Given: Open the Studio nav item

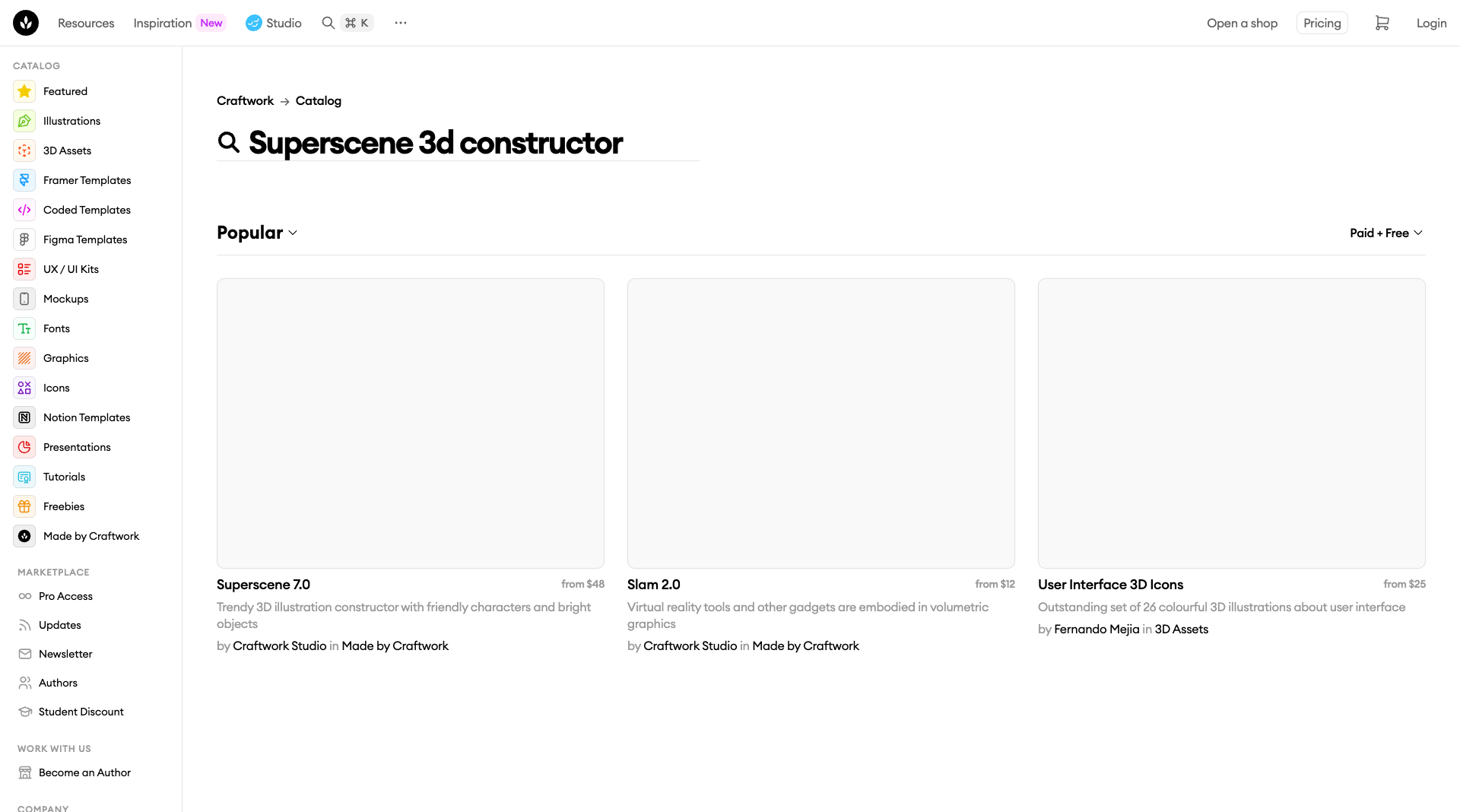Looking at the screenshot, I should click(274, 23).
